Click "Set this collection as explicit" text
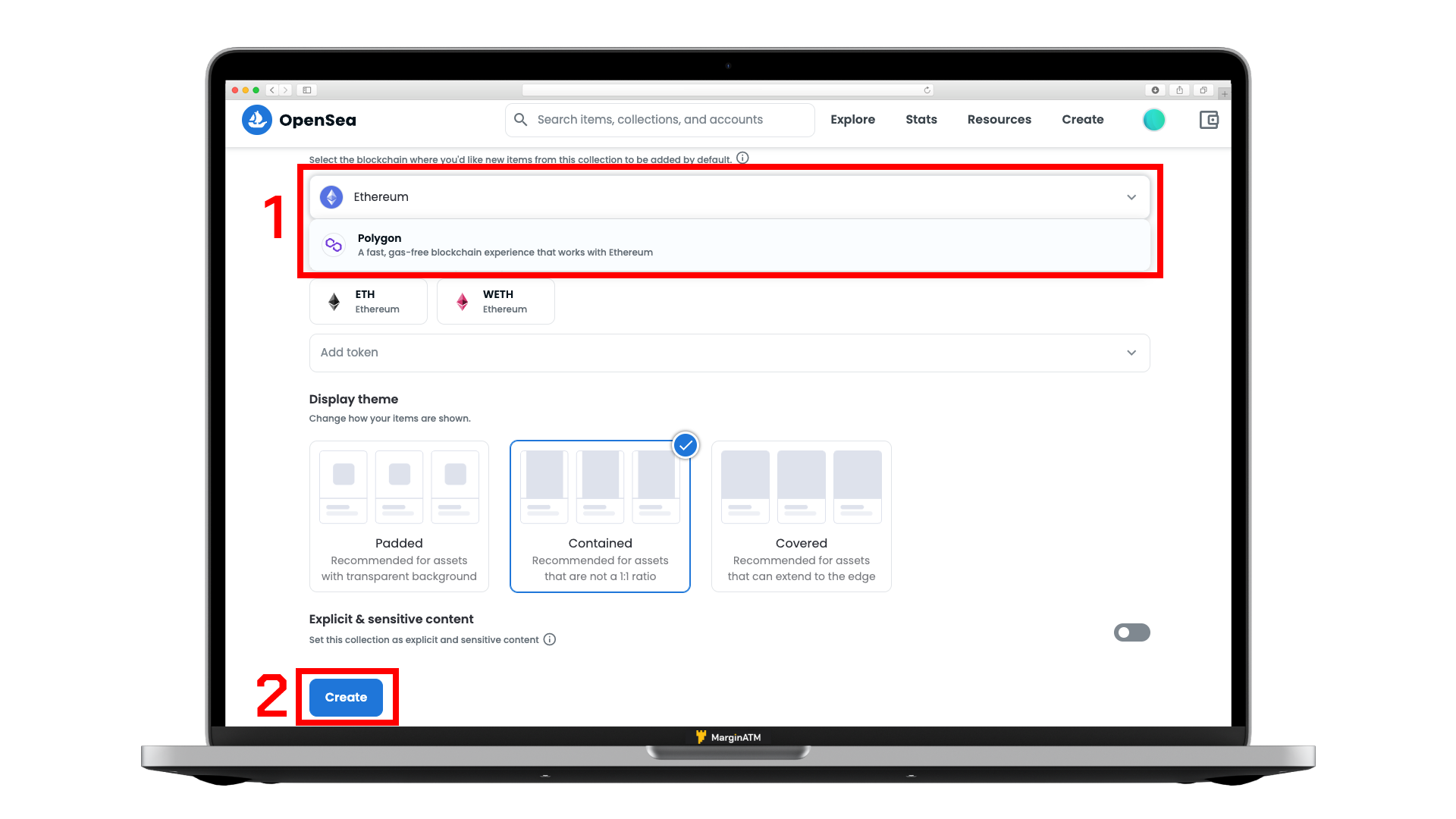This screenshot has height=819, width=1456. [424, 640]
